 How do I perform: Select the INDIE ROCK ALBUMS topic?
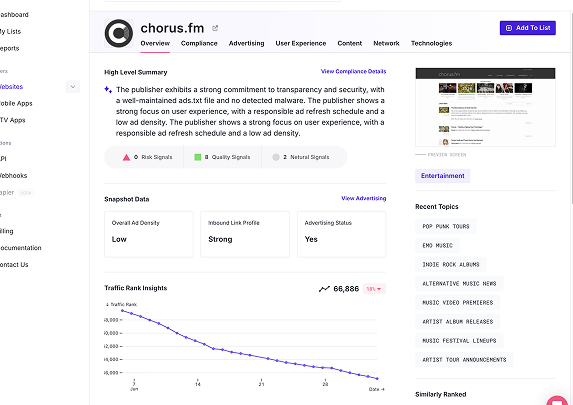451,265
